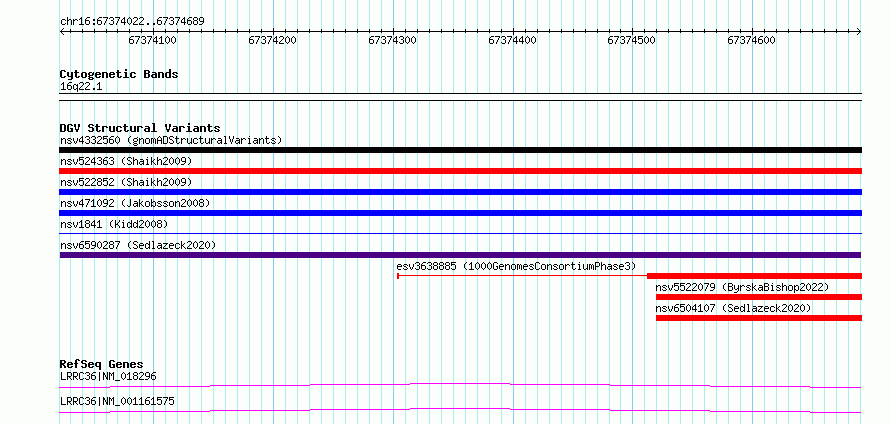The image size is (890, 424).
Task: Click the blue nsv522852 variant bar
Action: (x=460, y=192)
